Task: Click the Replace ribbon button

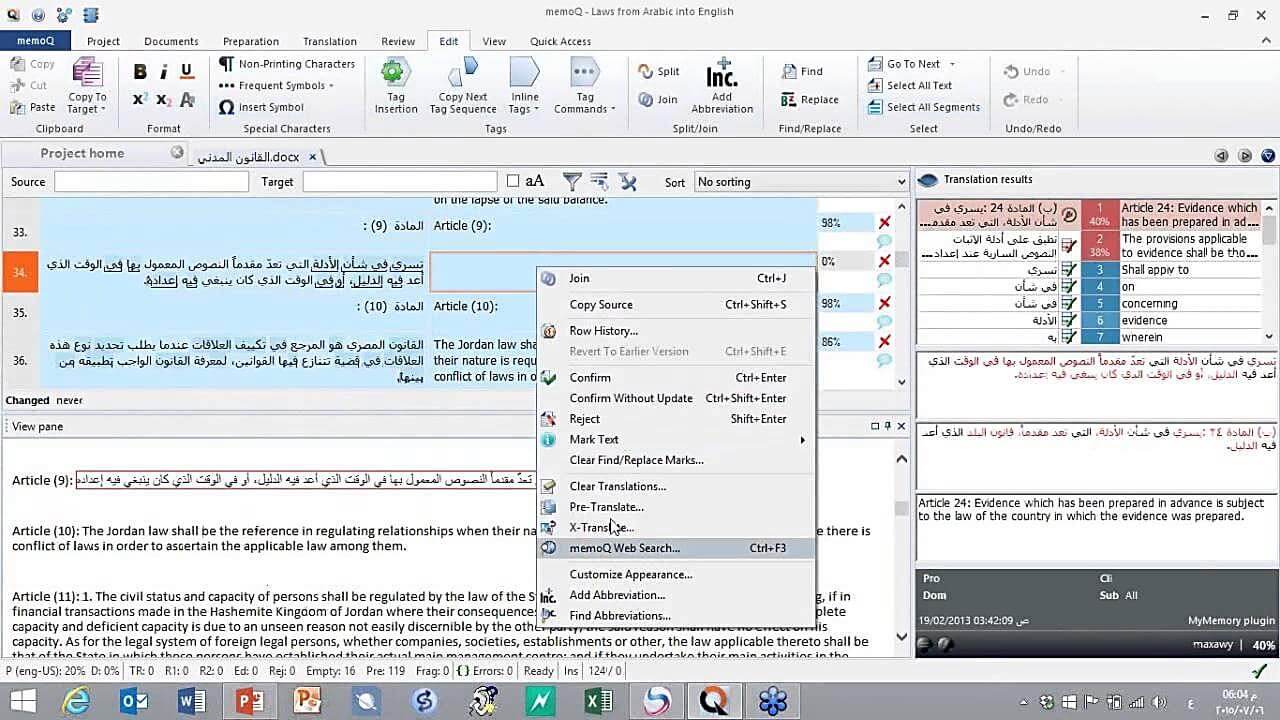Action: click(x=810, y=99)
